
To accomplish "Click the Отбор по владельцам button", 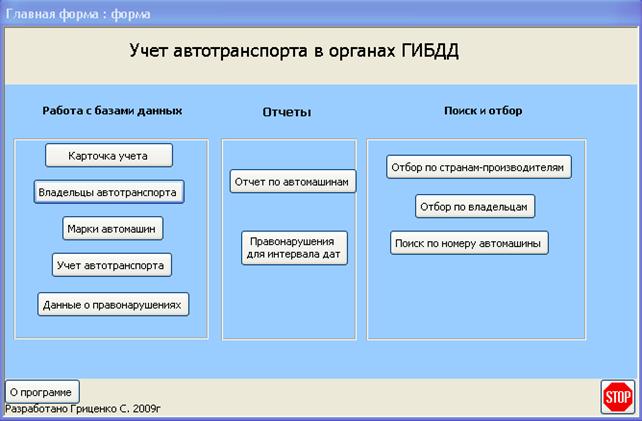I will [475, 206].
